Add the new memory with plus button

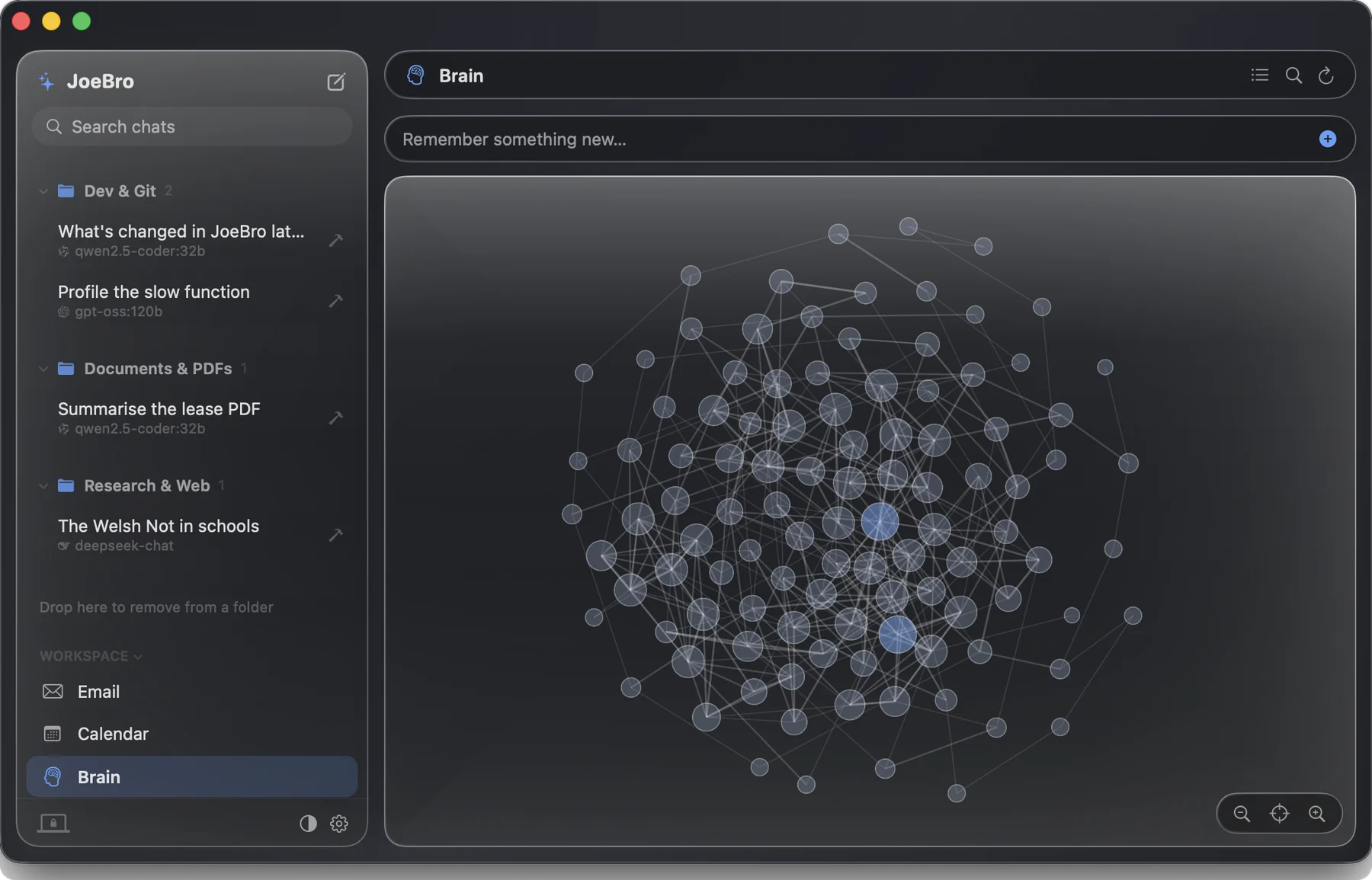click(1327, 139)
